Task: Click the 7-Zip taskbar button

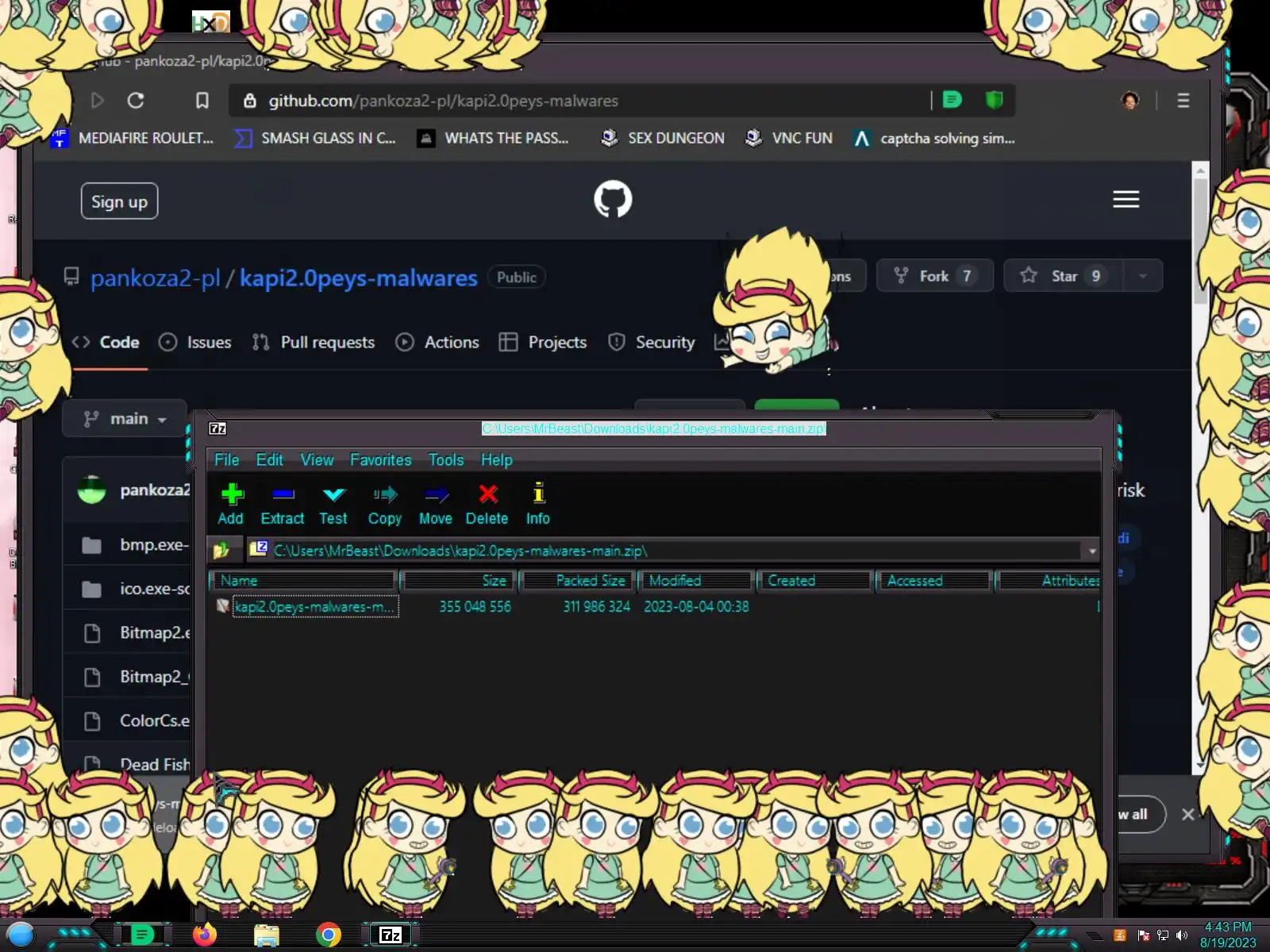Action: tap(390, 935)
